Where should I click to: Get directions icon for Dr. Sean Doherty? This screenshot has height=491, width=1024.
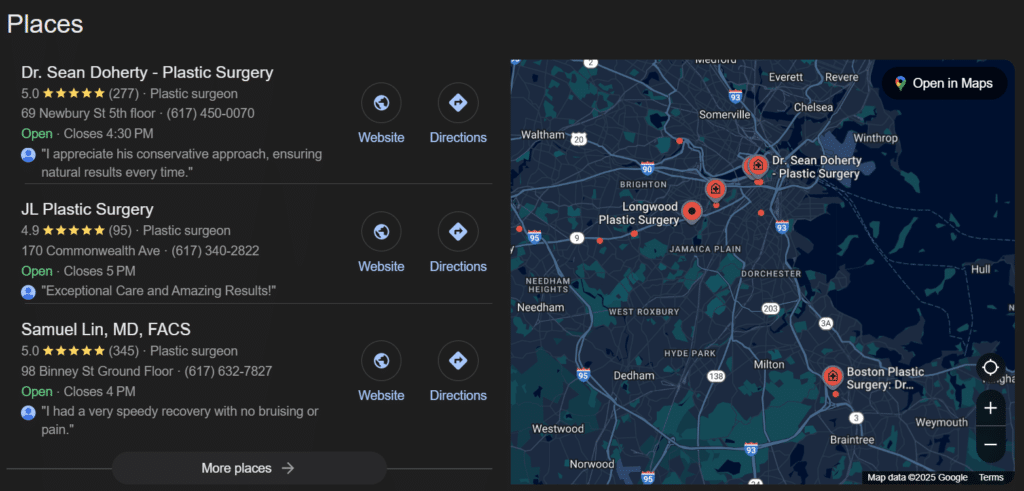click(458, 103)
